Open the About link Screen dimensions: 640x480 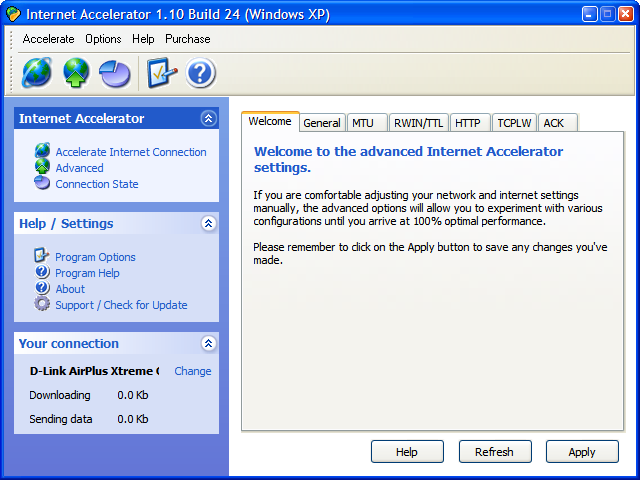(70, 289)
